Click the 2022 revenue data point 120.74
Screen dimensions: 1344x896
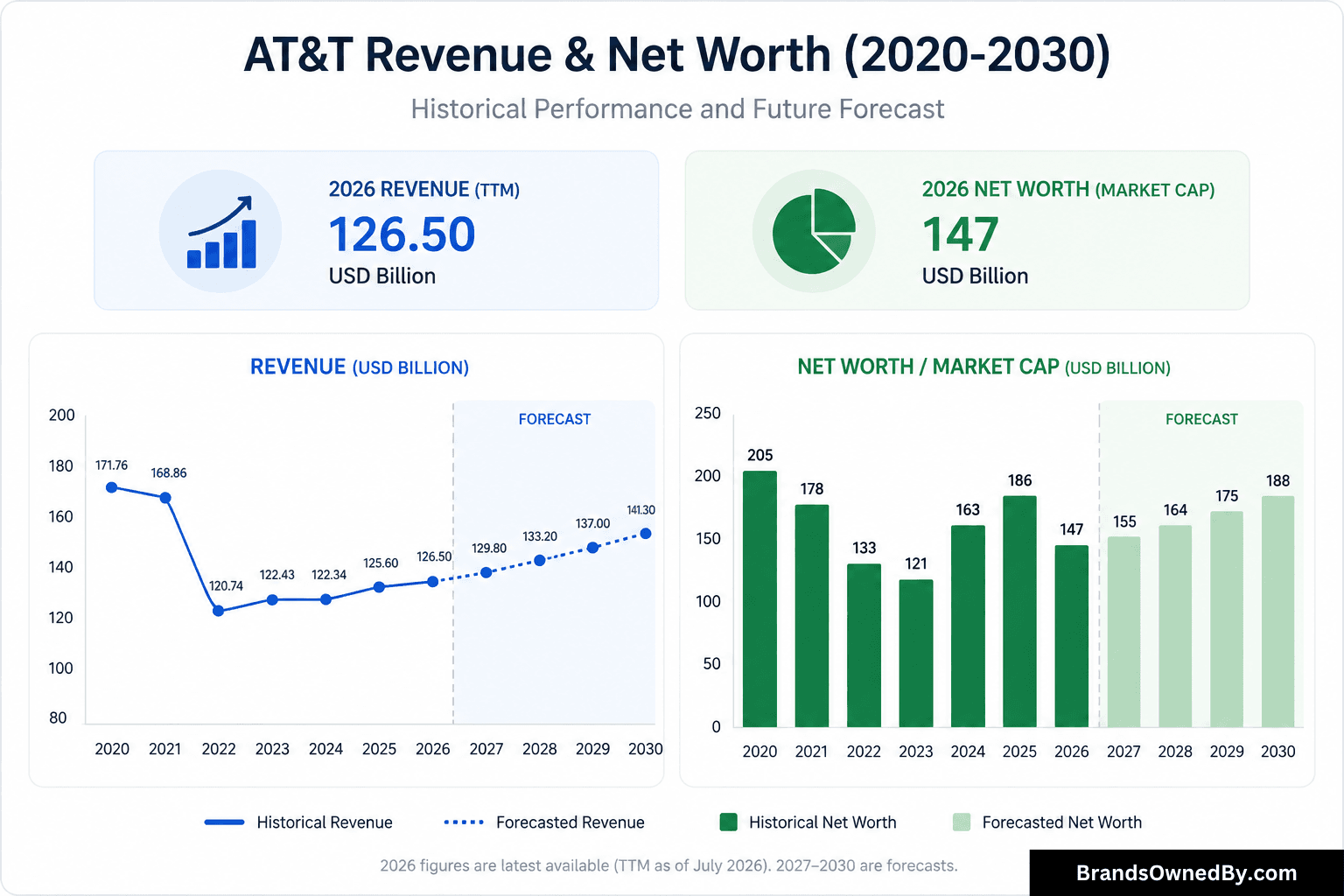[219, 611]
